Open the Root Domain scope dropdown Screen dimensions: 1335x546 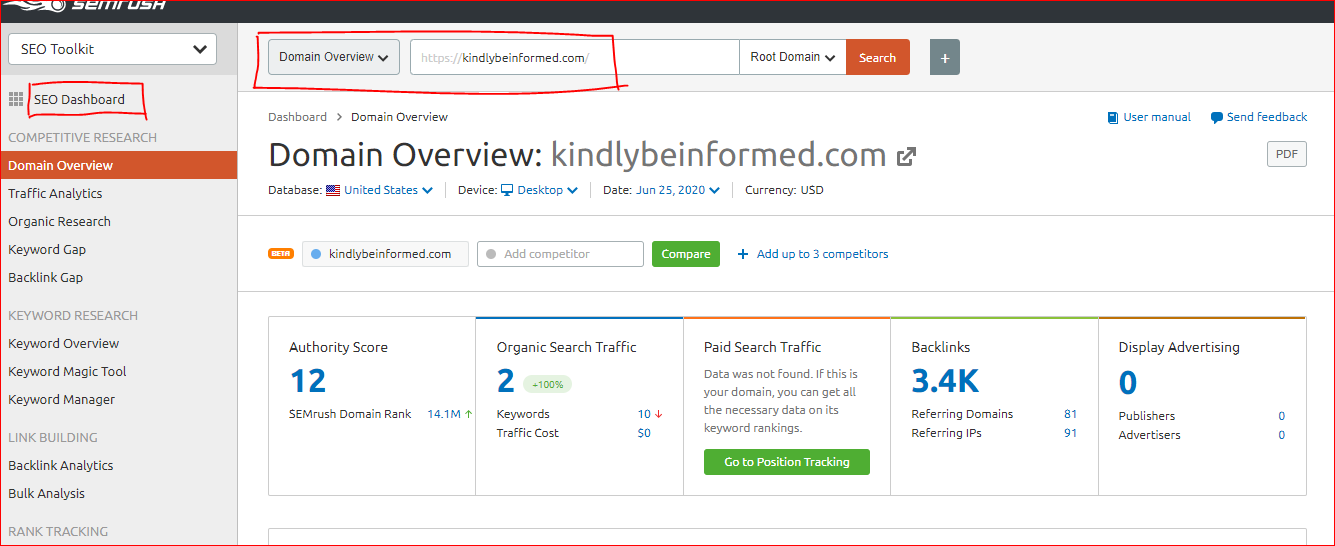click(792, 57)
